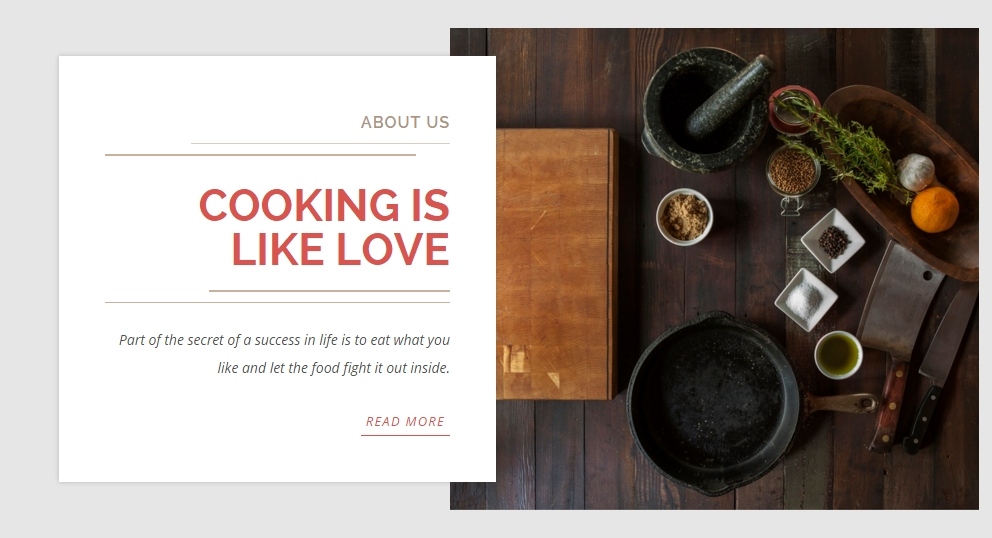Click the quote paragraph about eating what you like
This screenshot has width=992, height=538.
[x=284, y=354]
